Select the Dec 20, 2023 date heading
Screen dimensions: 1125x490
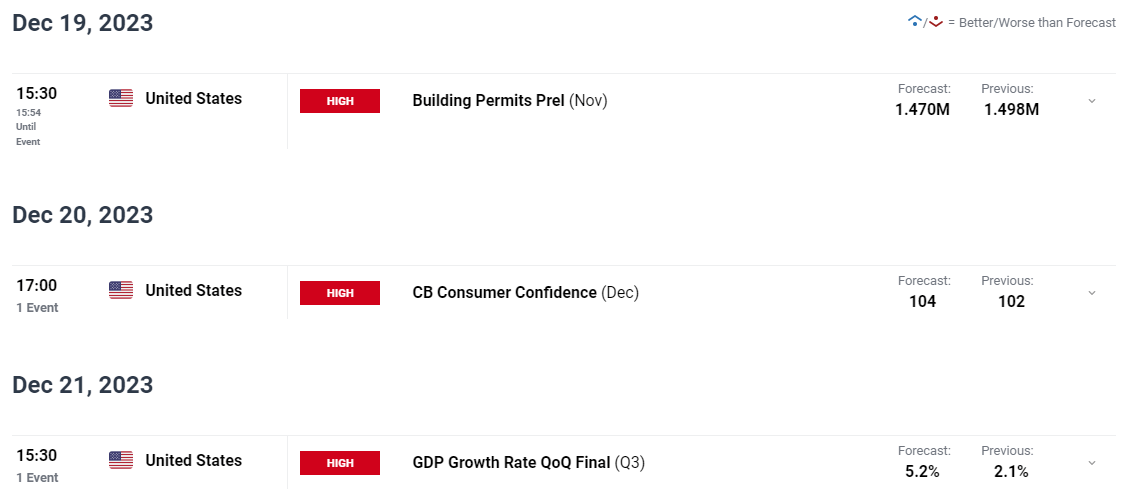tap(83, 215)
